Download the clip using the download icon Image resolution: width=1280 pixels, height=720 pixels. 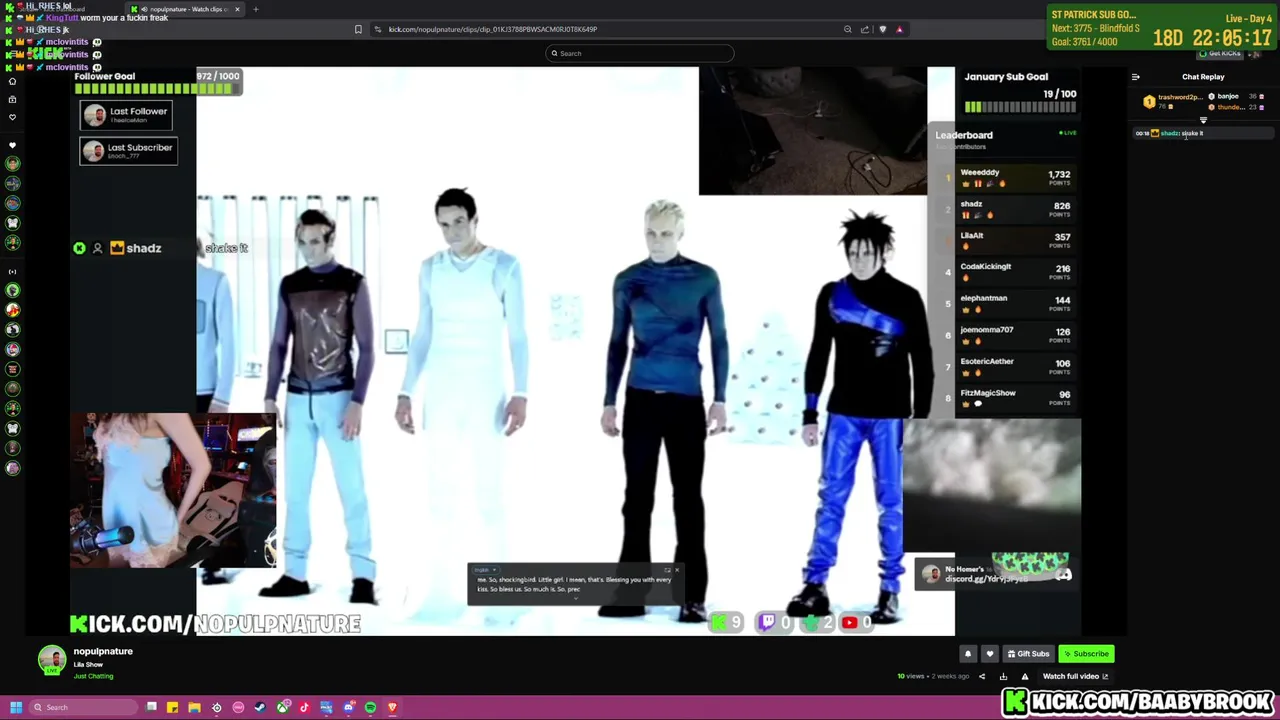[x=1003, y=676]
